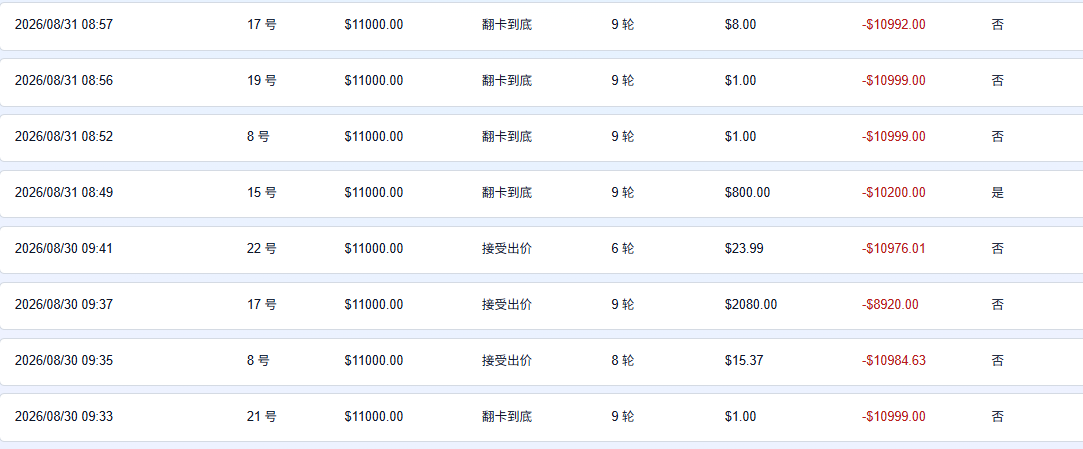1083x449 pixels.
Task: Select the 6 轮 rounds cell
Action: [622, 249]
